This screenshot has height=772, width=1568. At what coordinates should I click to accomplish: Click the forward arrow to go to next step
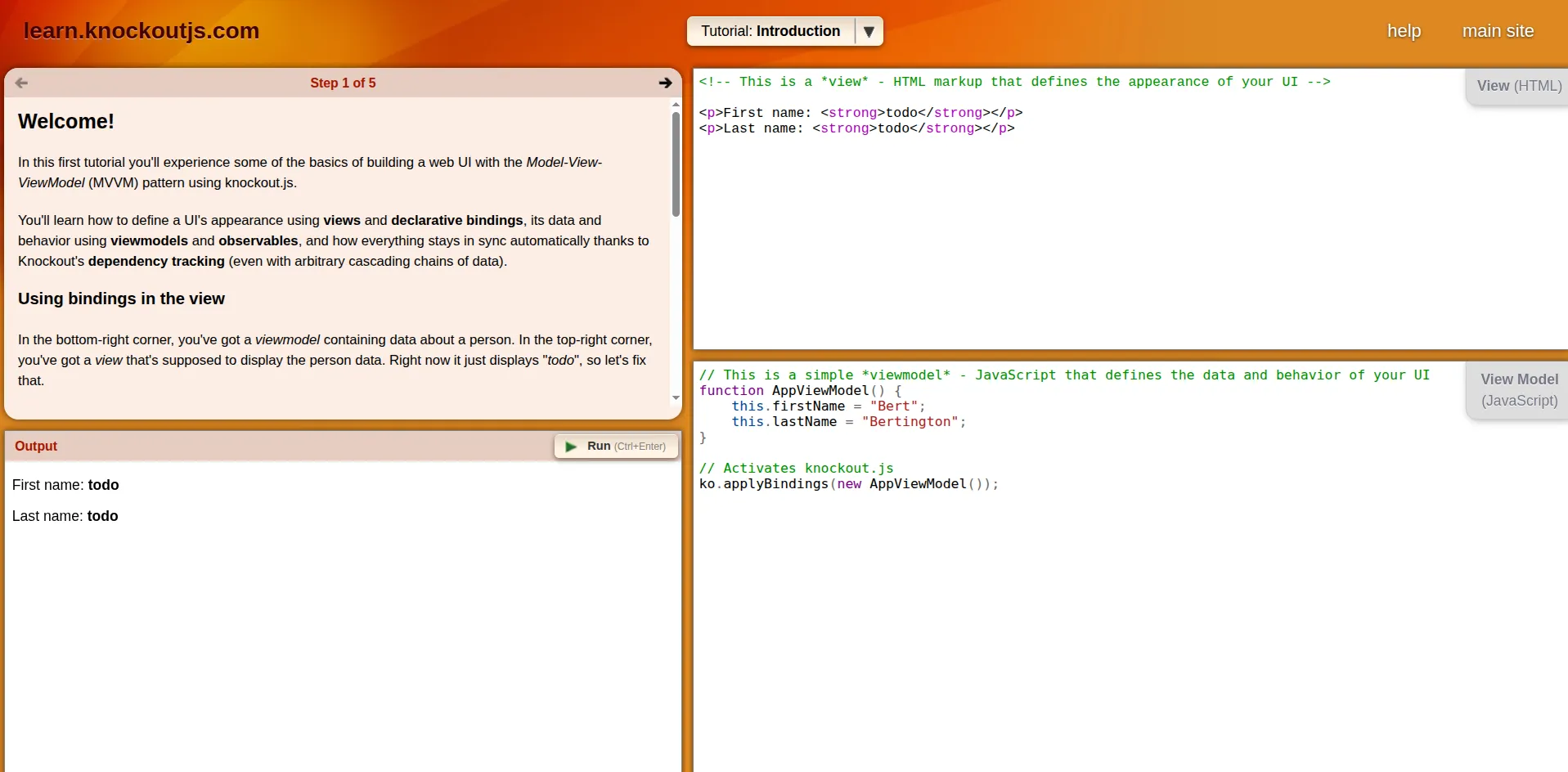coord(666,83)
